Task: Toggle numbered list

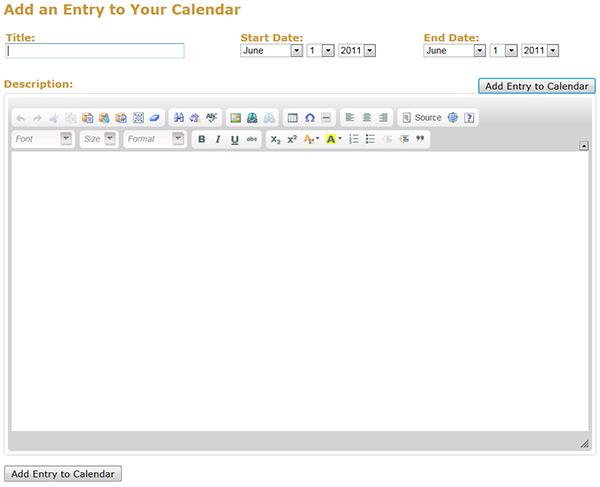Action: tap(354, 139)
